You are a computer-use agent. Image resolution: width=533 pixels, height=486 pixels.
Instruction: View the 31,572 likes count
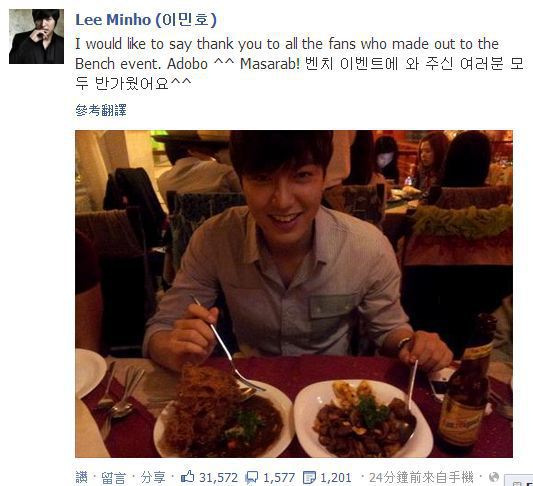tap(219, 478)
